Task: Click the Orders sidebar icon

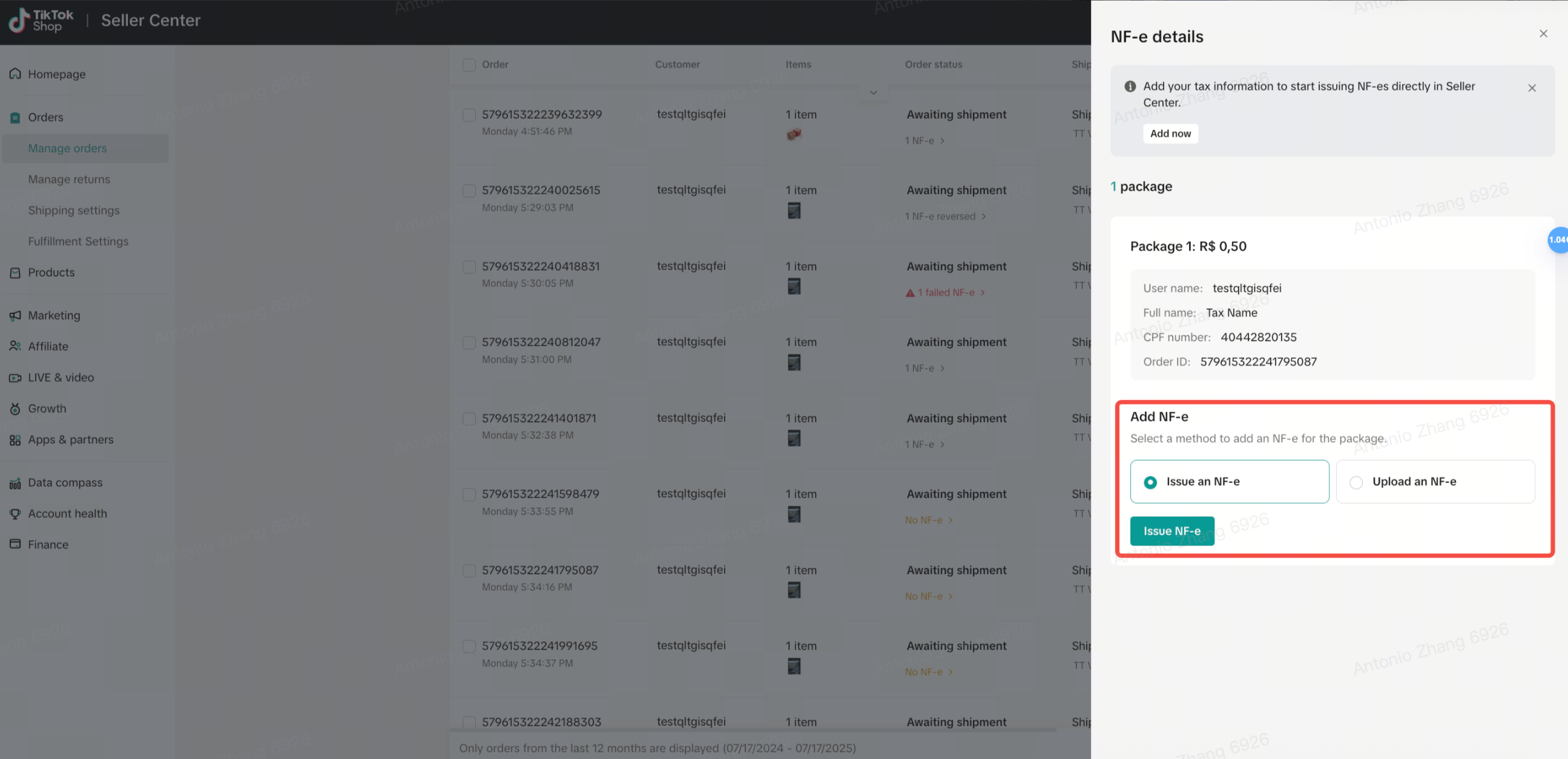Action: [x=15, y=117]
